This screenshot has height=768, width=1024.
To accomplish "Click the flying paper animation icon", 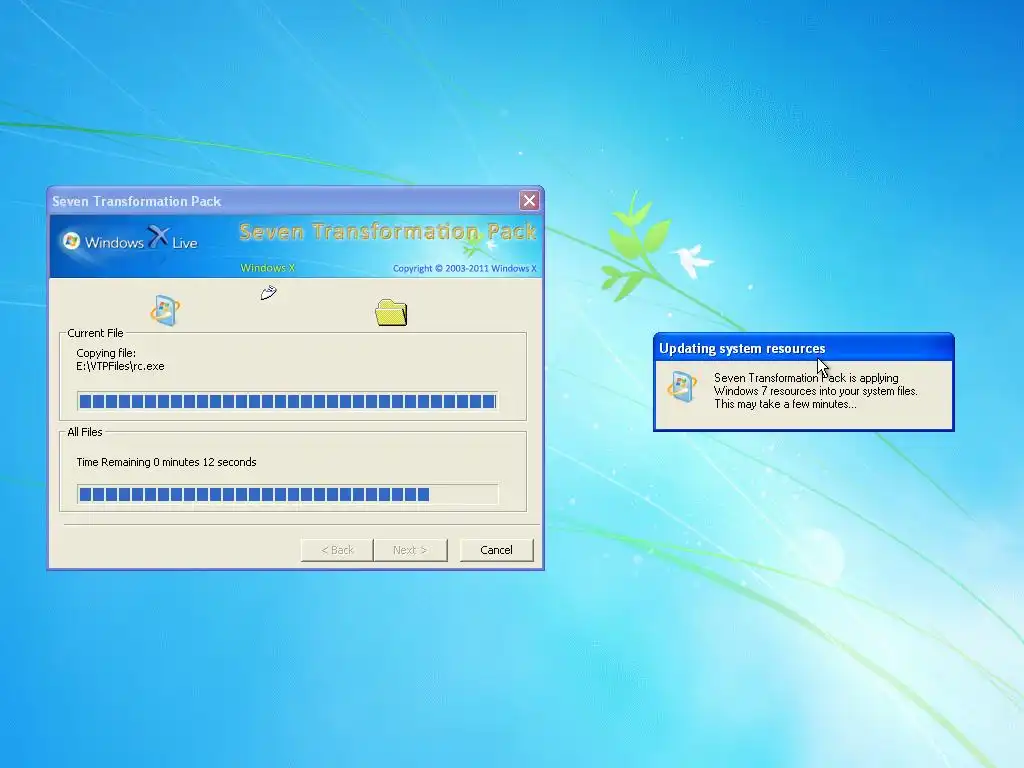I will [x=268, y=293].
